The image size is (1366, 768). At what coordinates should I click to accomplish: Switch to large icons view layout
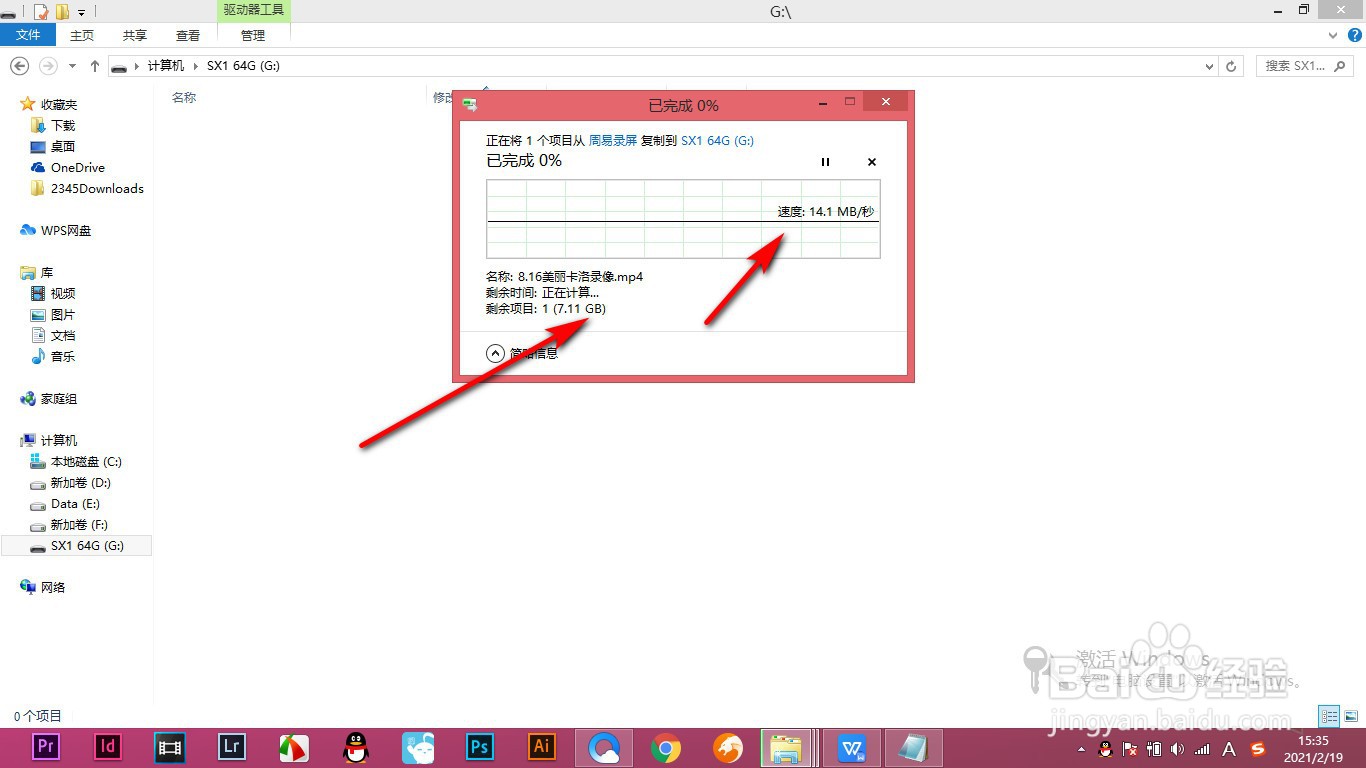(x=1351, y=716)
